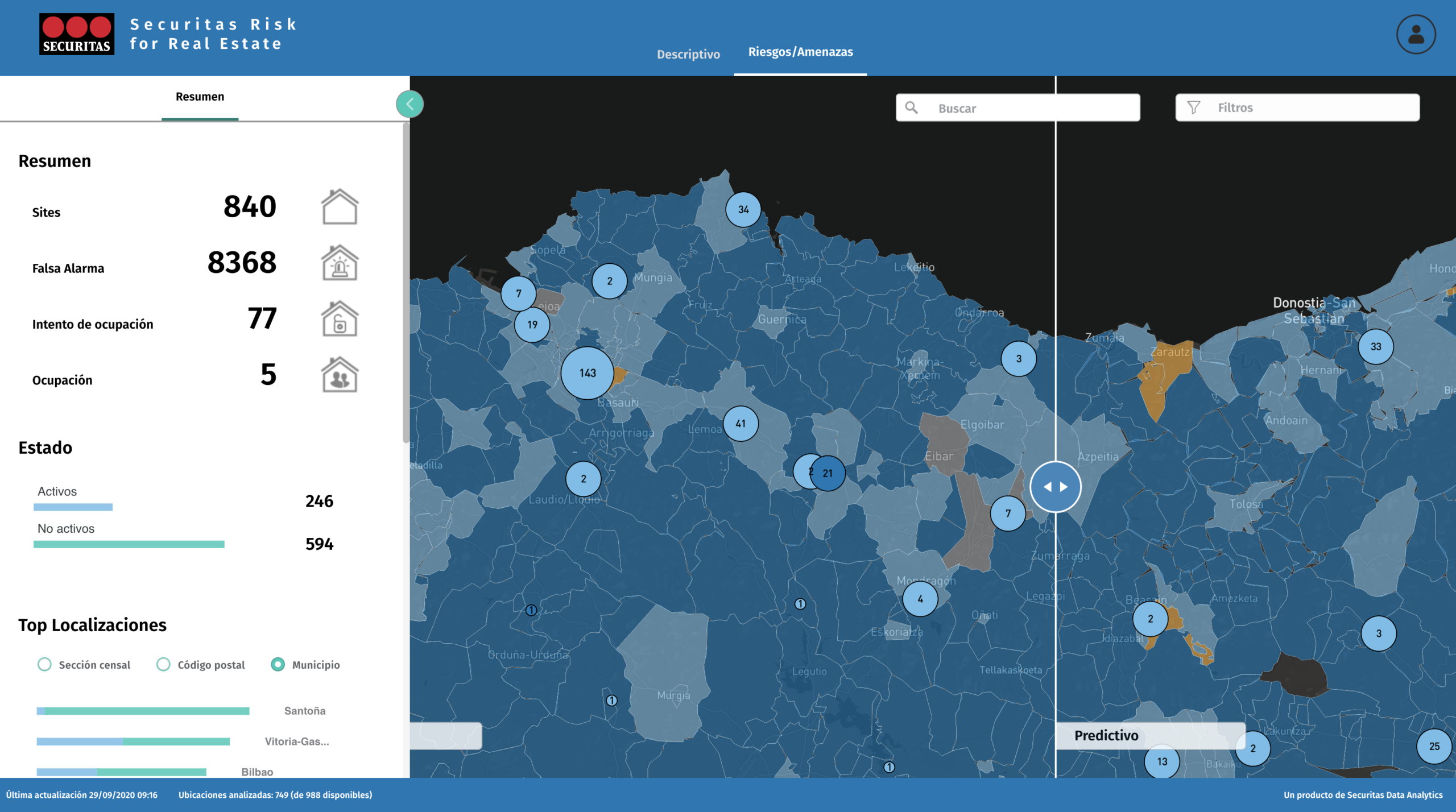The height and width of the screenshot is (812, 1456).
Task: Click the Ocupación count 5
Action: 268,374
